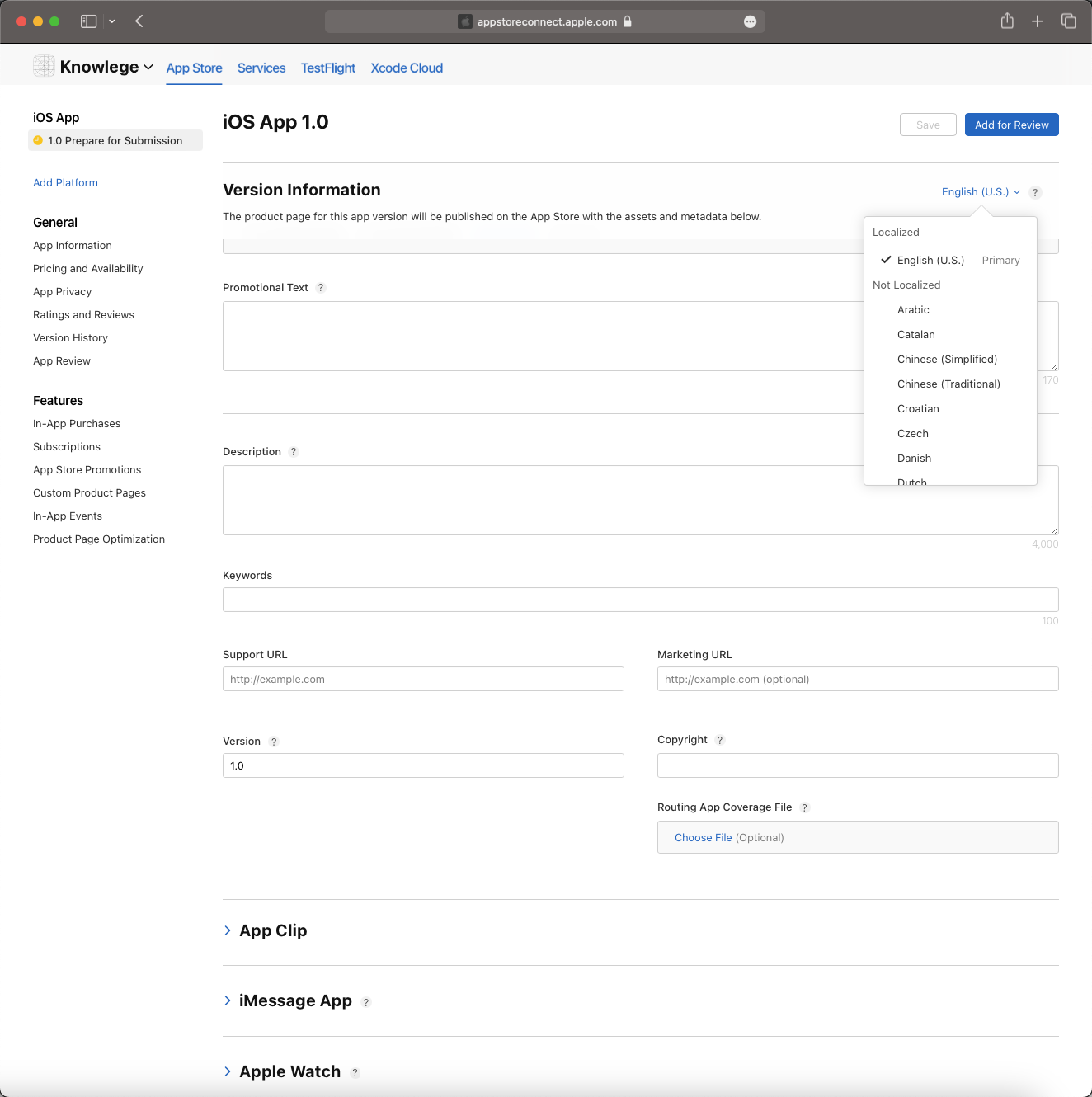Click into the Promotional Text field
1092x1097 pixels.
[x=543, y=336]
